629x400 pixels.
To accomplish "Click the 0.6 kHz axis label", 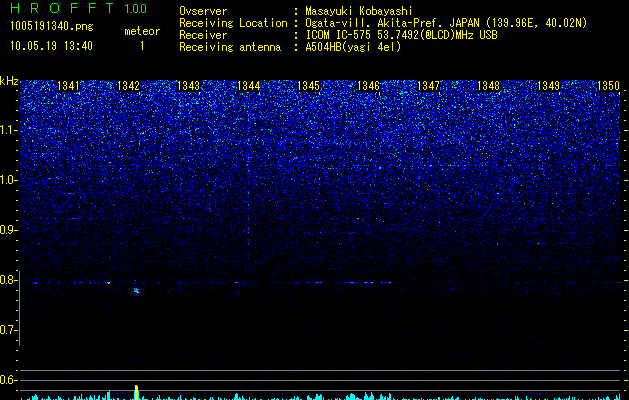I will (x=8, y=380).
